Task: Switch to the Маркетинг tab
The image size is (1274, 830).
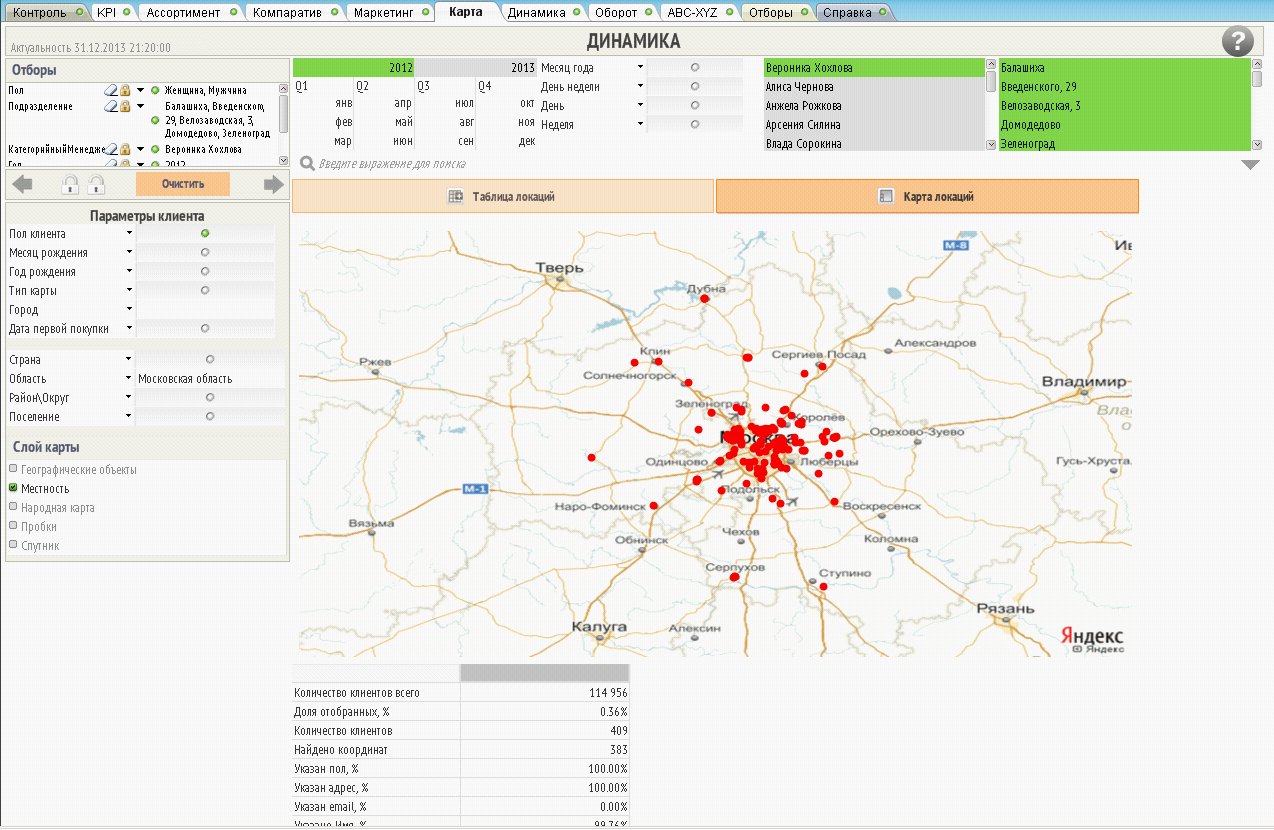Action: point(391,13)
